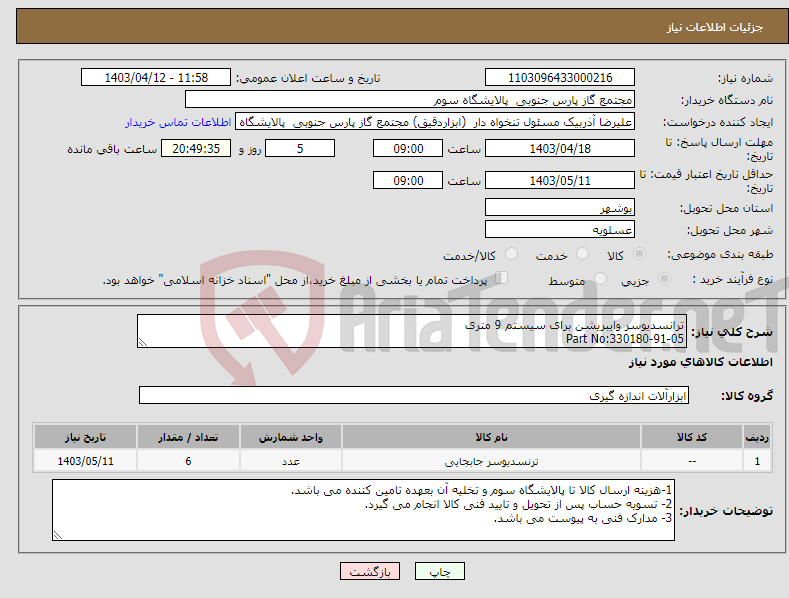Image resolution: width=789 pixels, height=598 pixels.
Task: Click the delivery province field بوشهر
Action: (x=560, y=207)
